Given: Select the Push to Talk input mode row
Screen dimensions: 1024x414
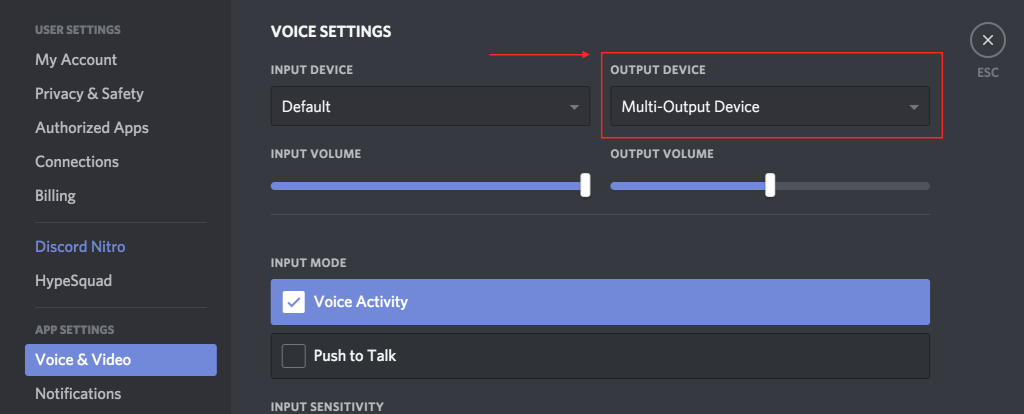Looking at the screenshot, I should 600,356.
